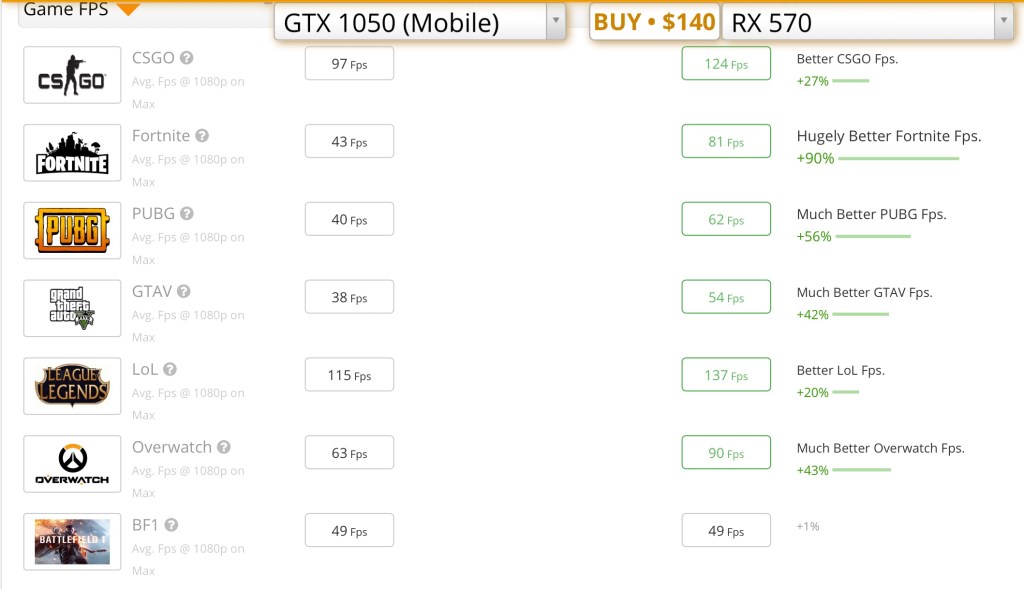Click the question mark beside Fortnite
This screenshot has height=589, width=1024.
pos(202,136)
